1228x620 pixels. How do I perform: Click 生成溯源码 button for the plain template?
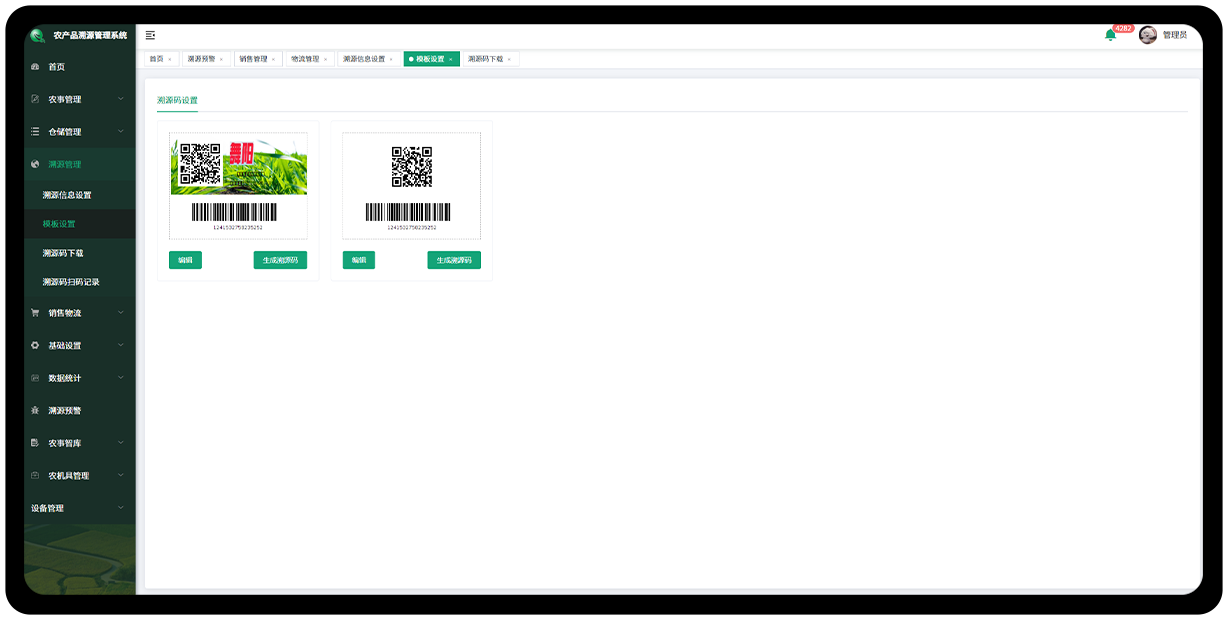coord(454,260)
